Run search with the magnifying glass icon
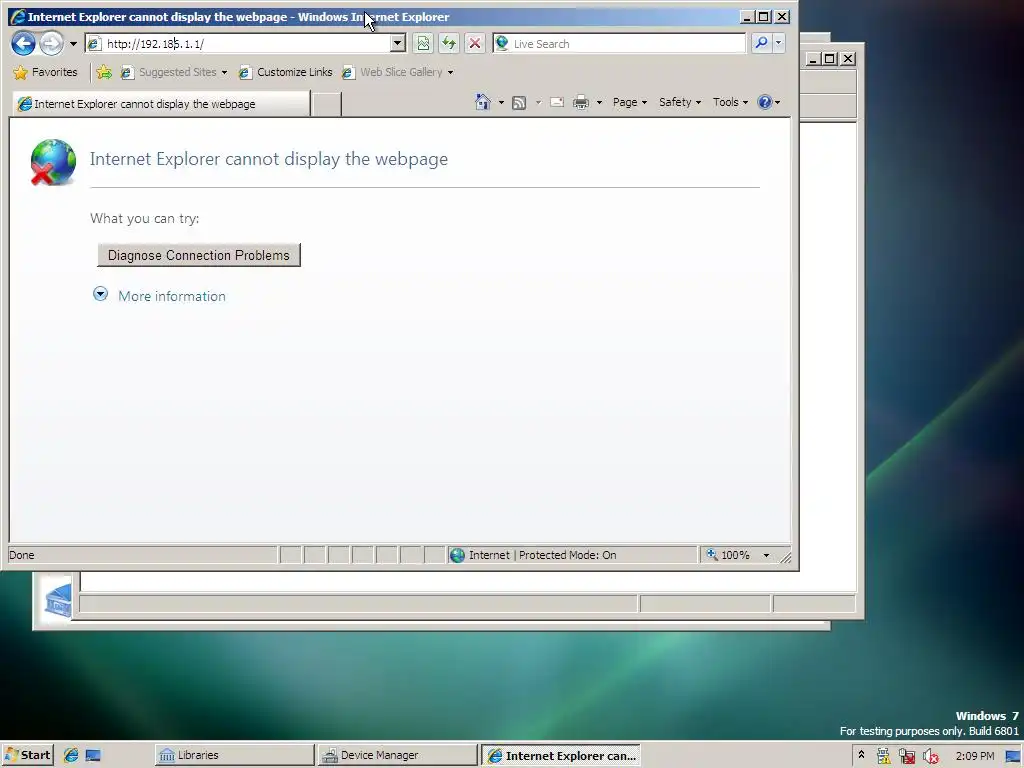This screenshot has height=768, width=1024. click(x=761, y=43)
